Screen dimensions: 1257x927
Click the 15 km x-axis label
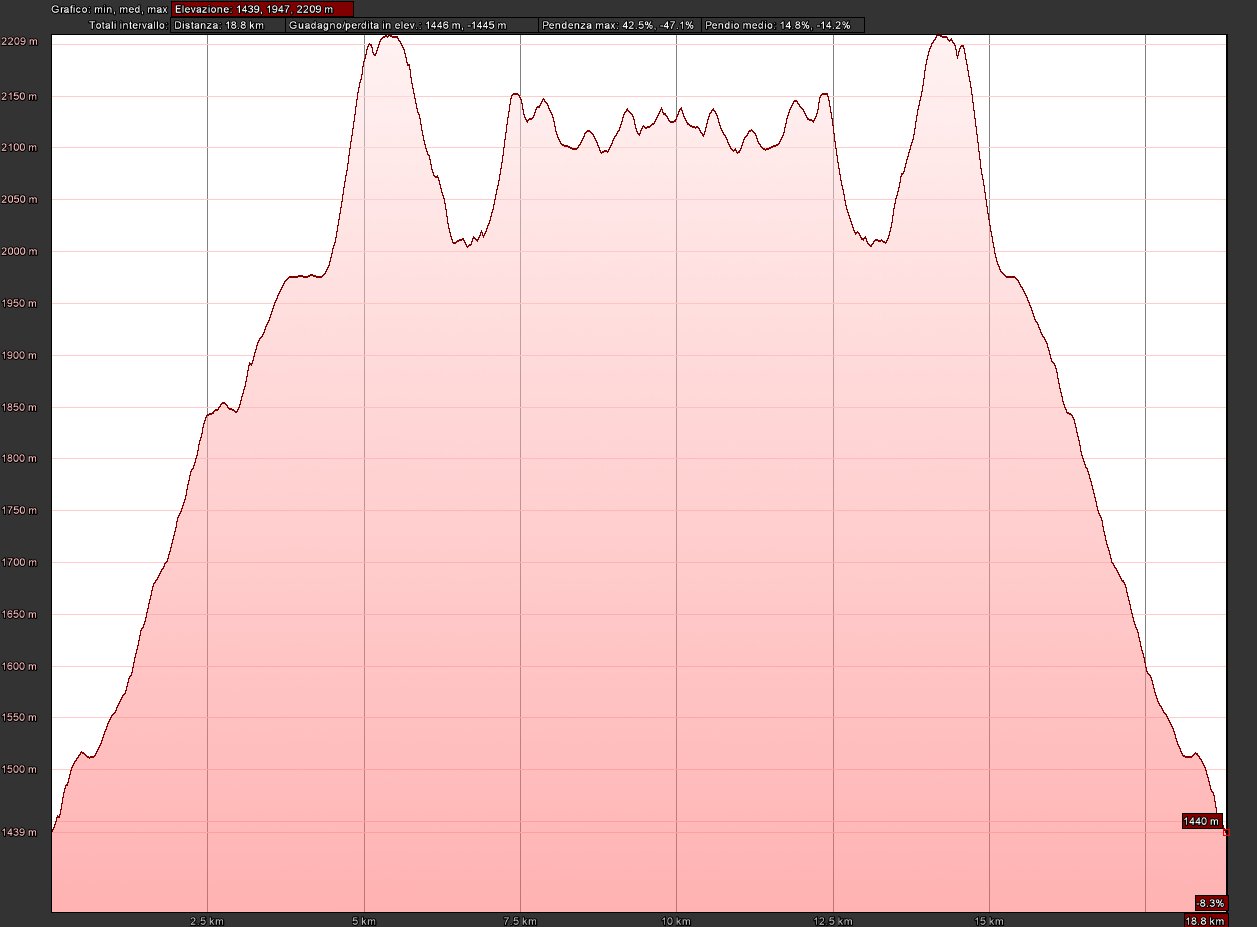[989, 920]
